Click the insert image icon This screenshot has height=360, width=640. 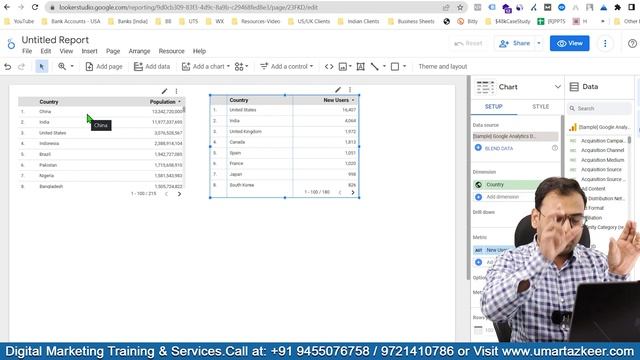coord(343,67)
